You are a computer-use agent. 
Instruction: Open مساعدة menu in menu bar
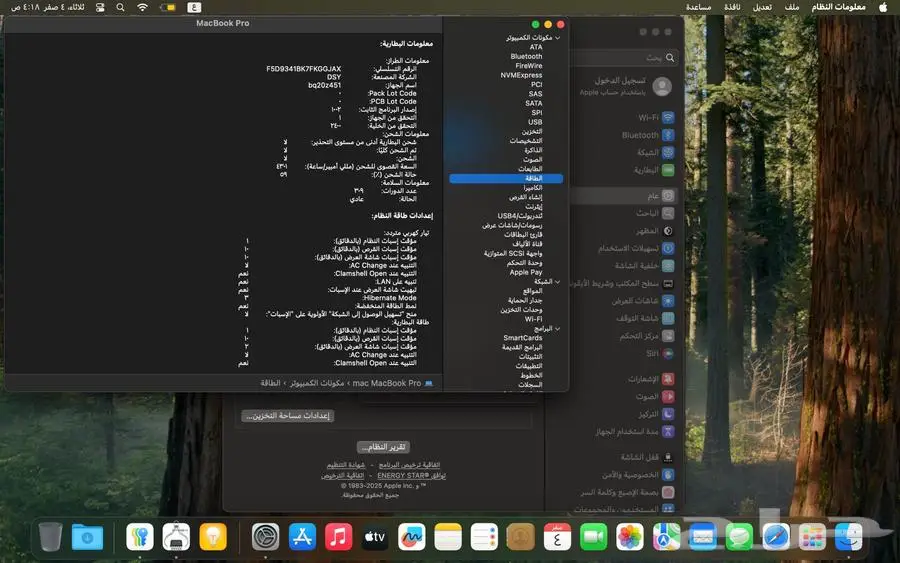tap(699, 7)
